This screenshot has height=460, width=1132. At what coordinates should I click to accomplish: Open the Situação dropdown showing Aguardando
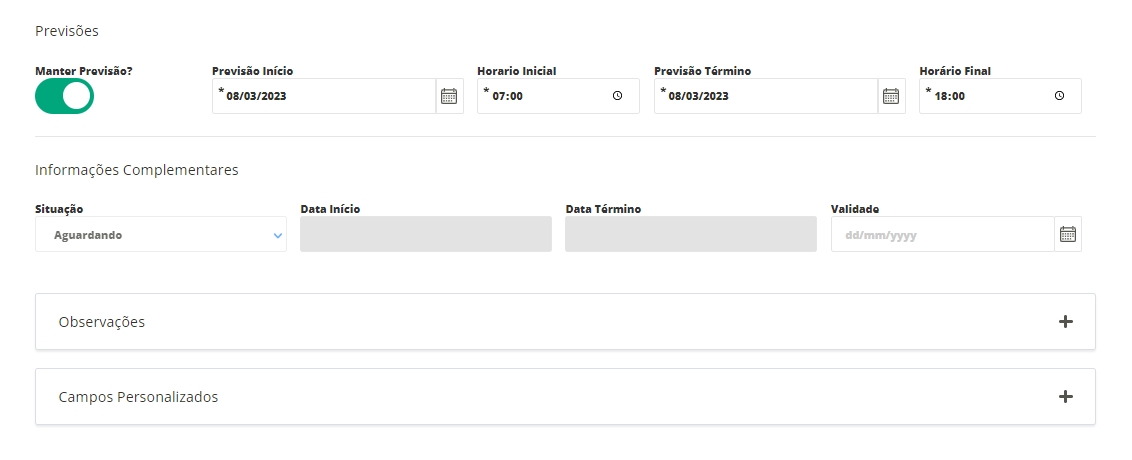150,235
